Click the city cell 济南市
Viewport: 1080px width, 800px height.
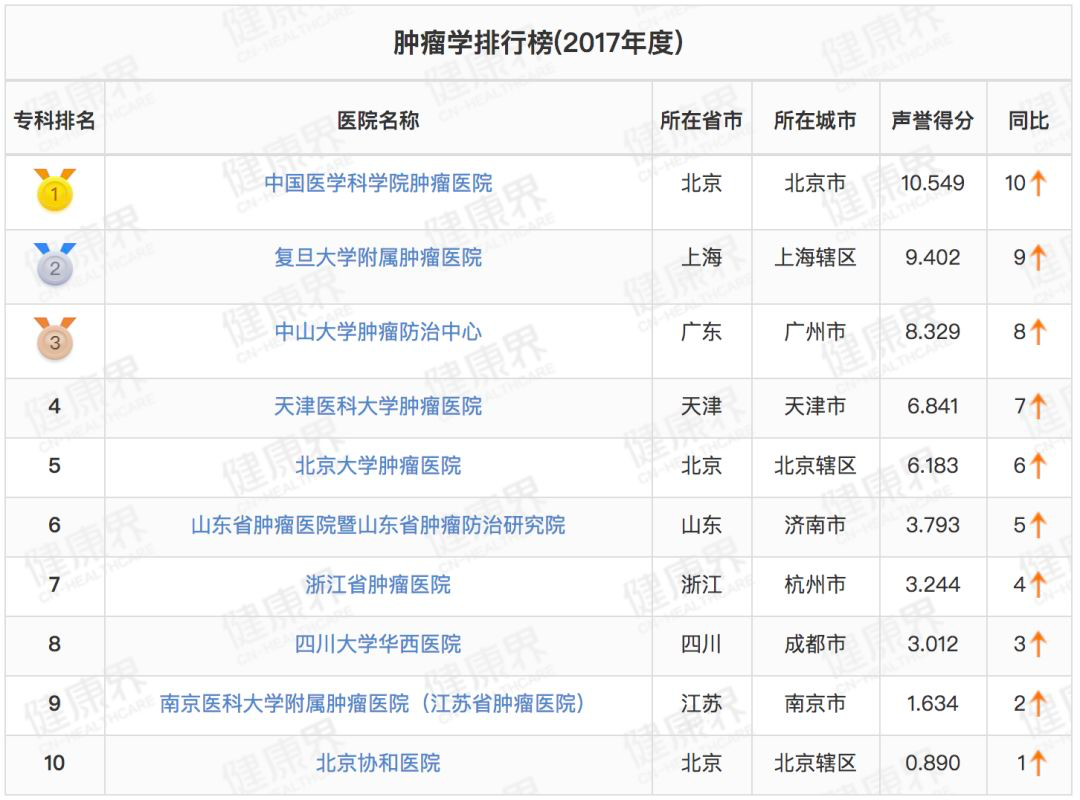pyautogui.click(x=816, y=525)
